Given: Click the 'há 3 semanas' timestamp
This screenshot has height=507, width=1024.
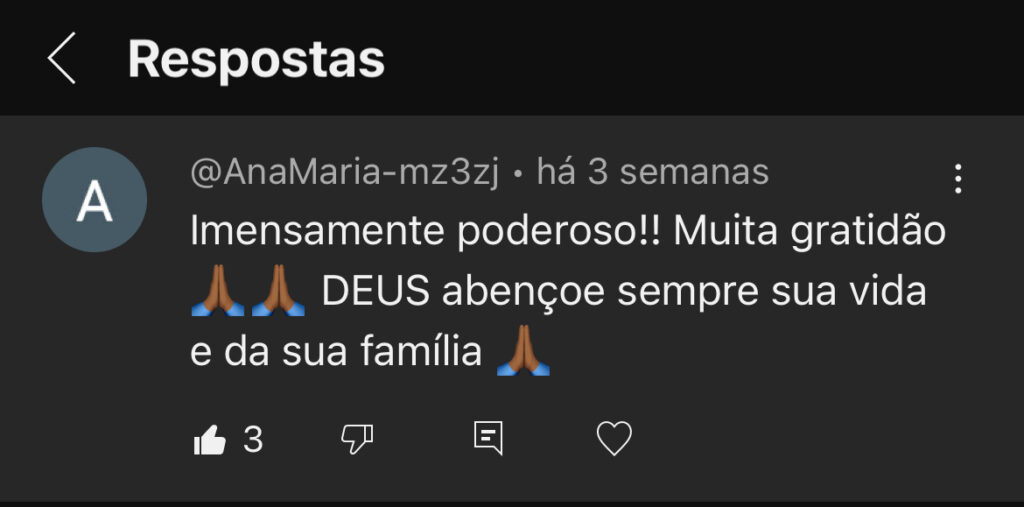Looking at the screenshot, I should coord(653,173).
